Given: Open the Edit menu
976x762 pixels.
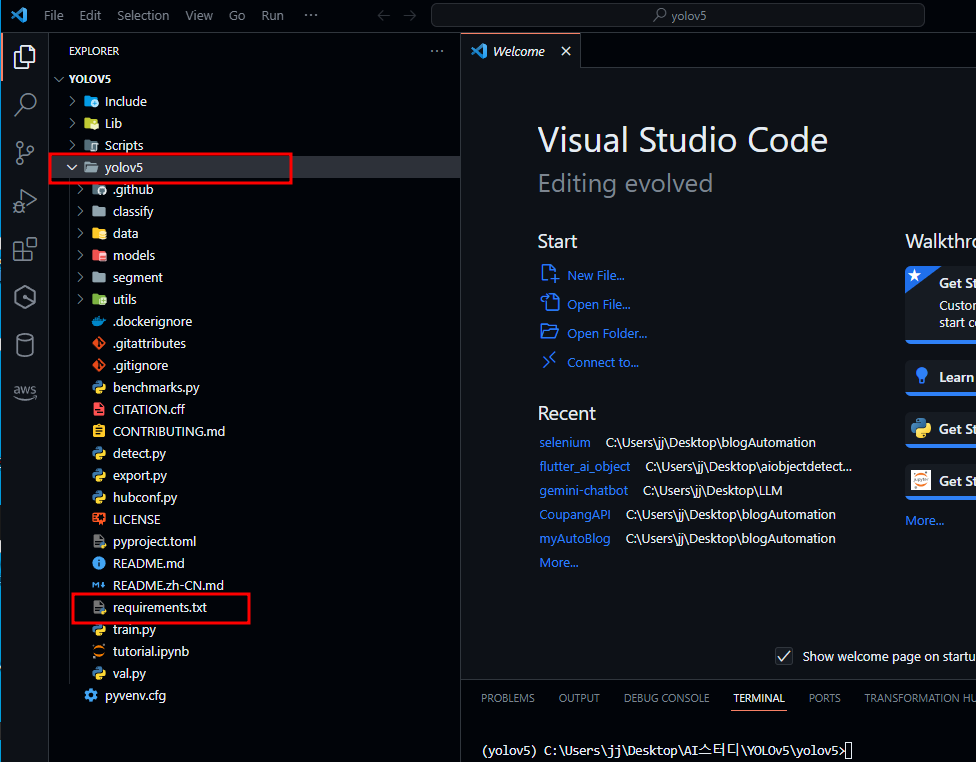Looking at the screenshot, I should pyautogui.click(x=90, y=16).
